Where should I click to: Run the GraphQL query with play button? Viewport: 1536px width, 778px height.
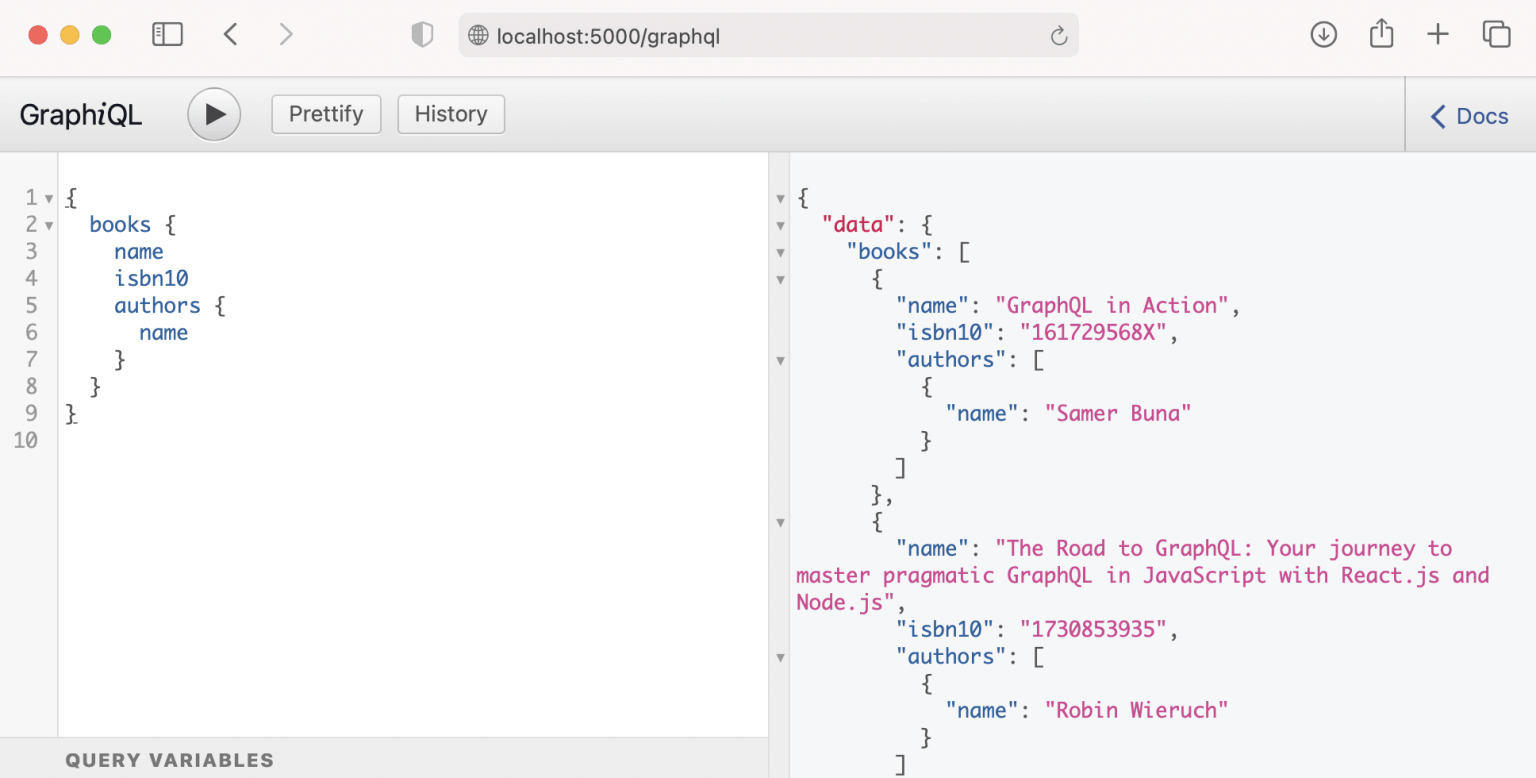214,114
